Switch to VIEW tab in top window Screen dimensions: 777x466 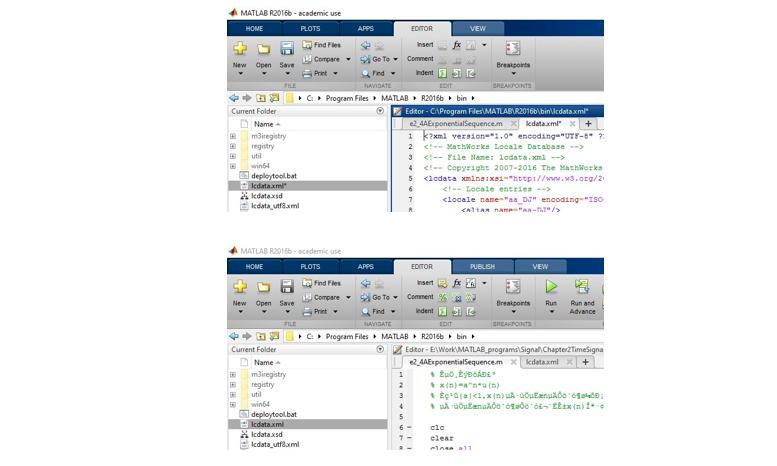pyautogui.click(x=478, y=29)
